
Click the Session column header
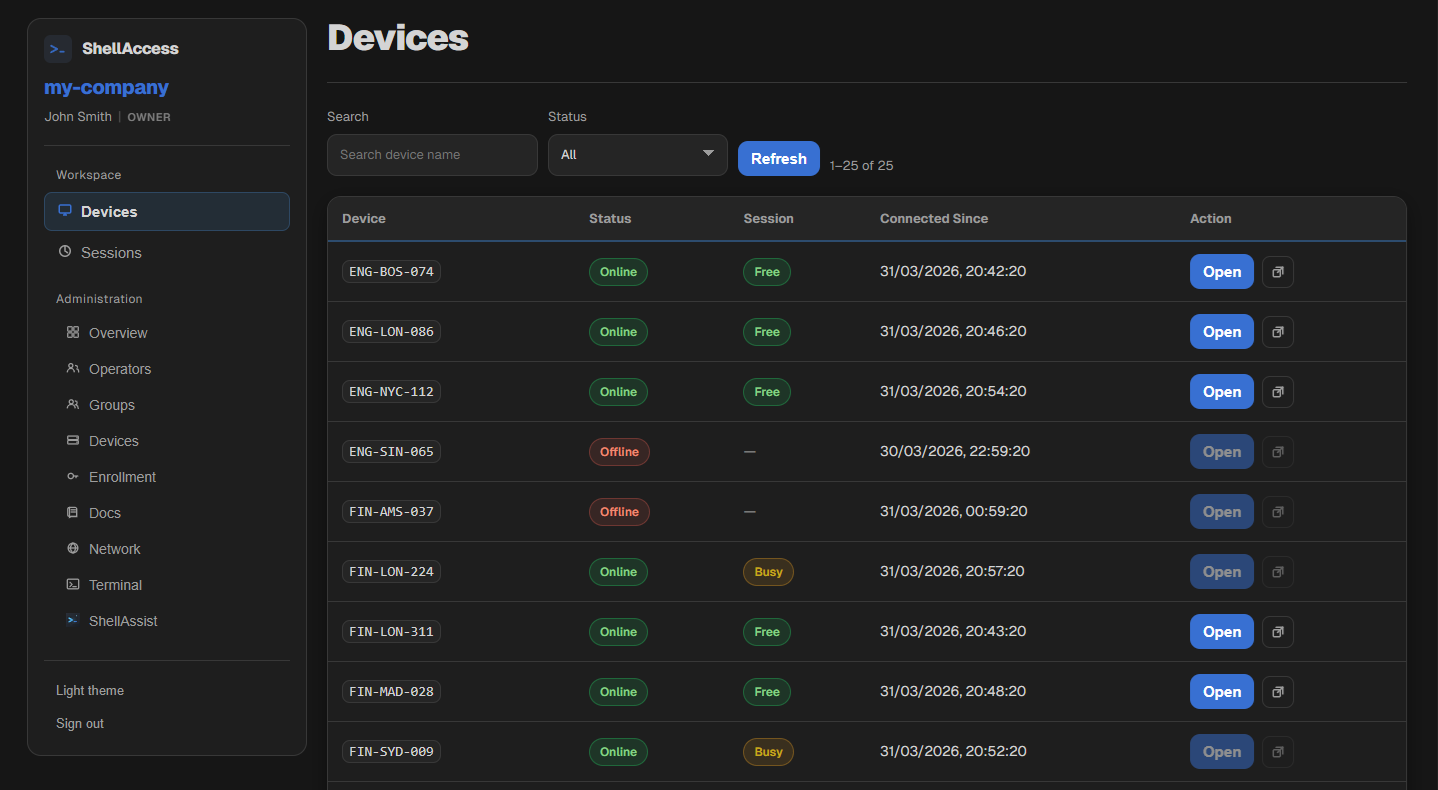pyautogui.click(x=768, y=218)
